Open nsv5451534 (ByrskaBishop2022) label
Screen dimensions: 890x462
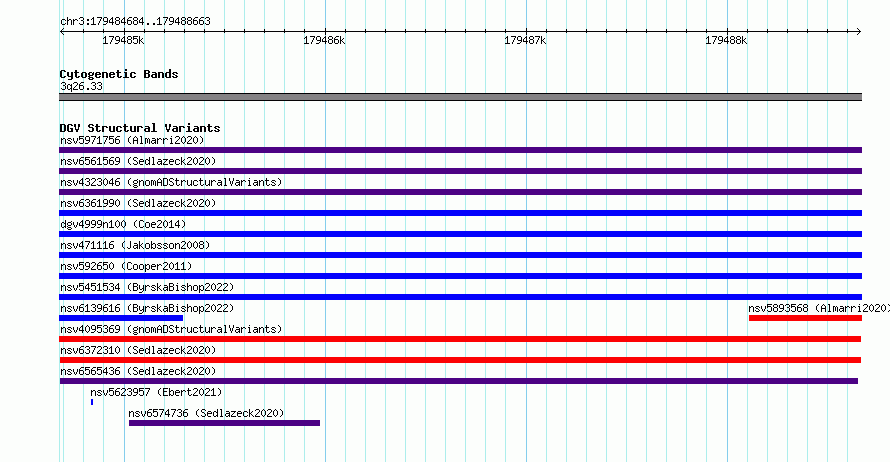[147, 287]
